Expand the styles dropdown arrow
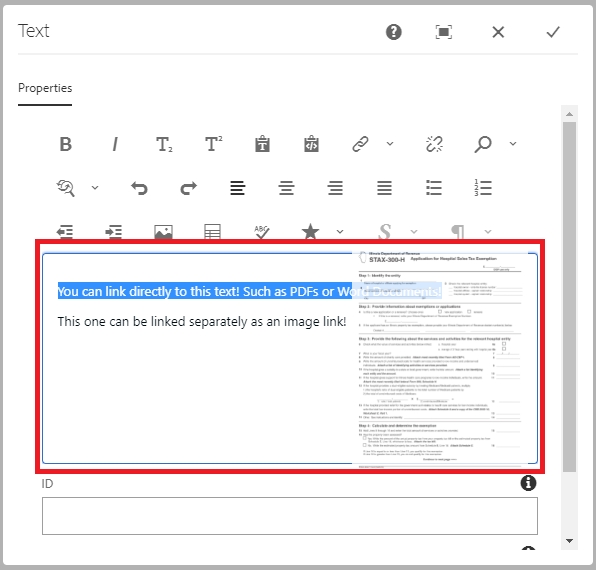 pos(414,231)
